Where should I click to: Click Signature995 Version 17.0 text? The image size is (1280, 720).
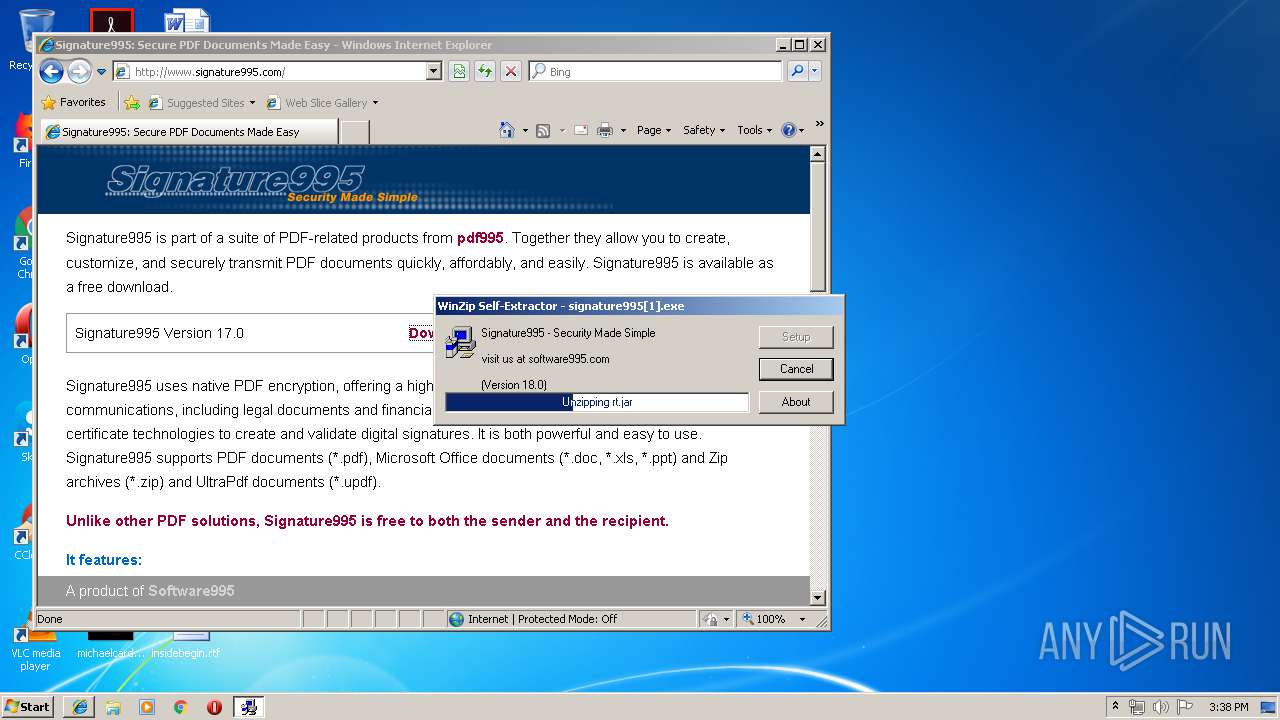(159, 333)
